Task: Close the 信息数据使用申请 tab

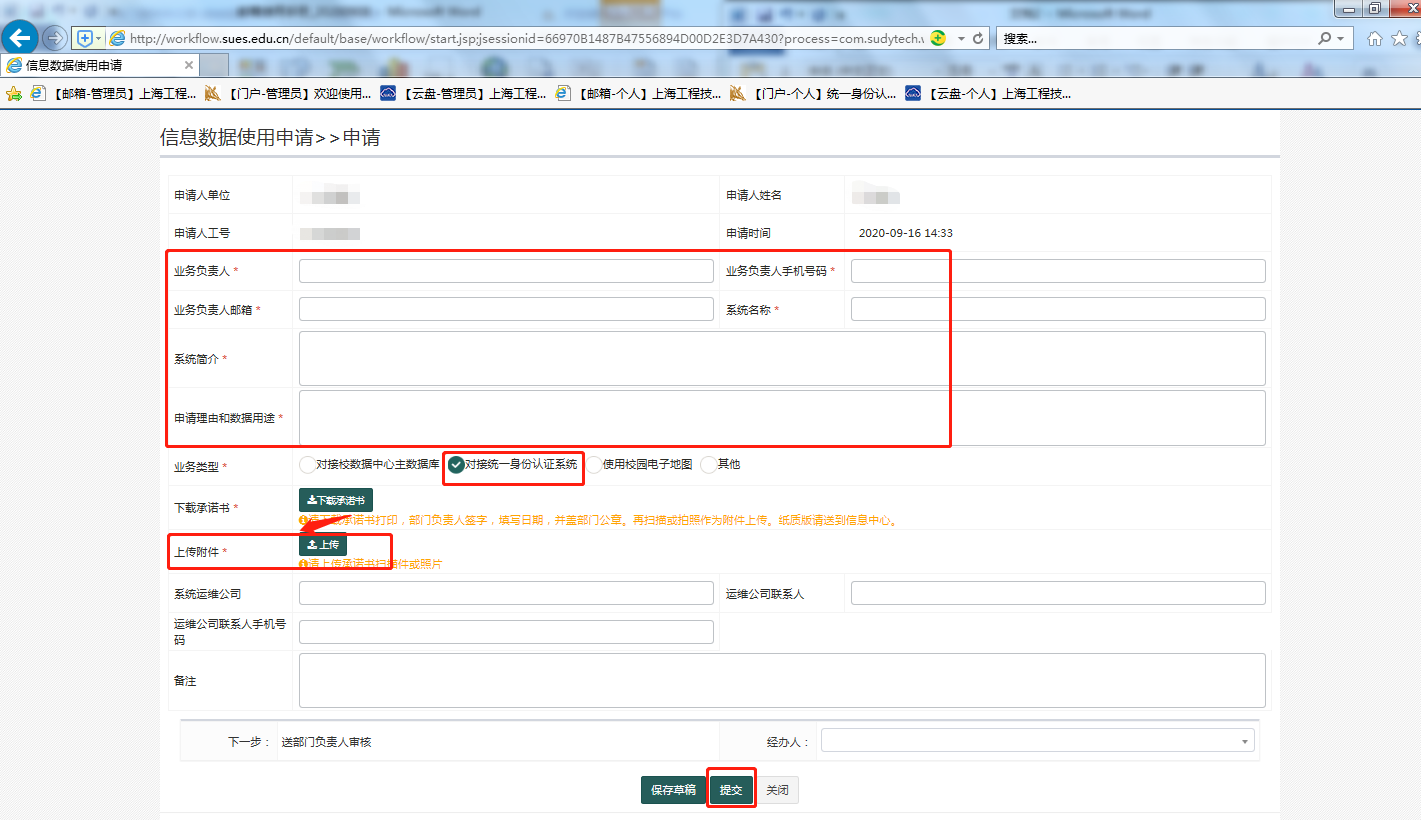Action: [x=189, y=65]
